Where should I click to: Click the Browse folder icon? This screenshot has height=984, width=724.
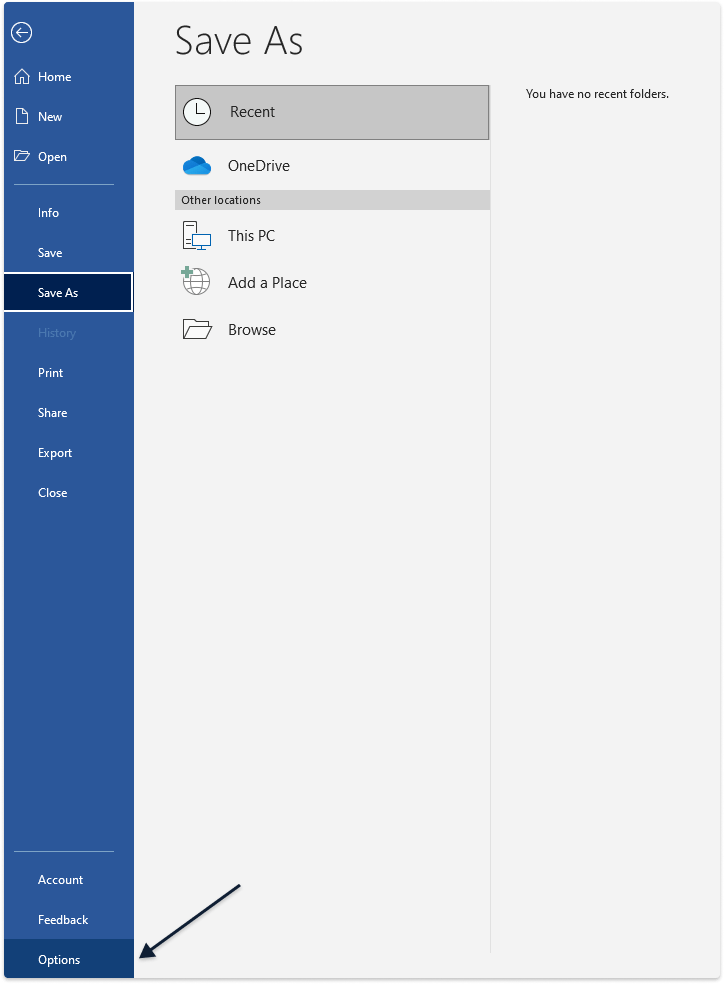click(x=197, y=330)
